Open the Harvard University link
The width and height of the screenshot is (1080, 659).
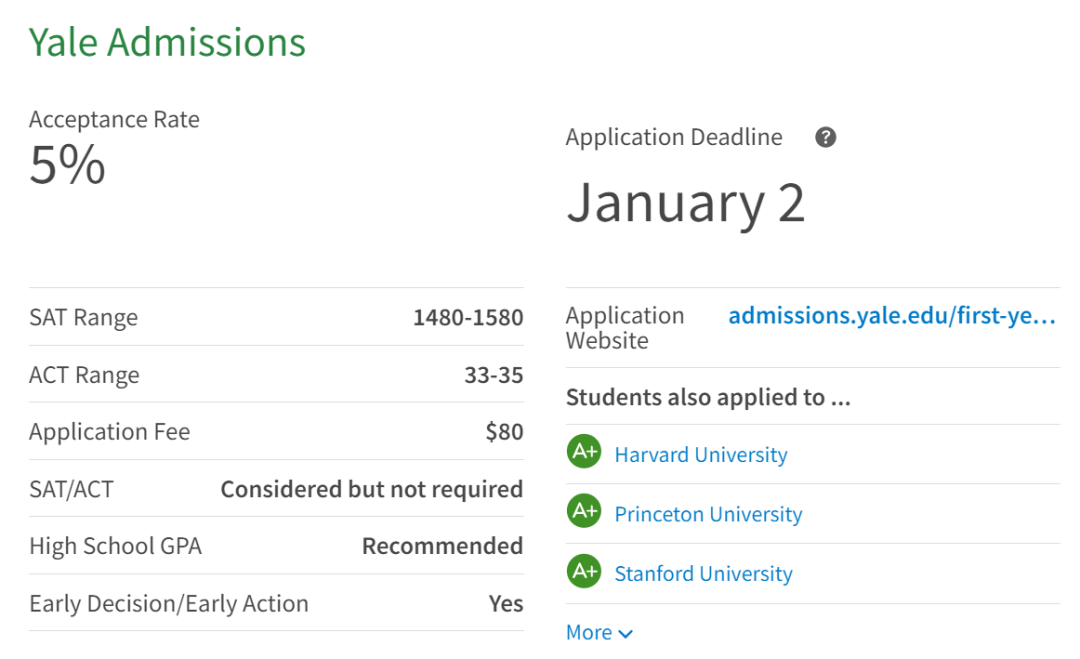(701, 455)
